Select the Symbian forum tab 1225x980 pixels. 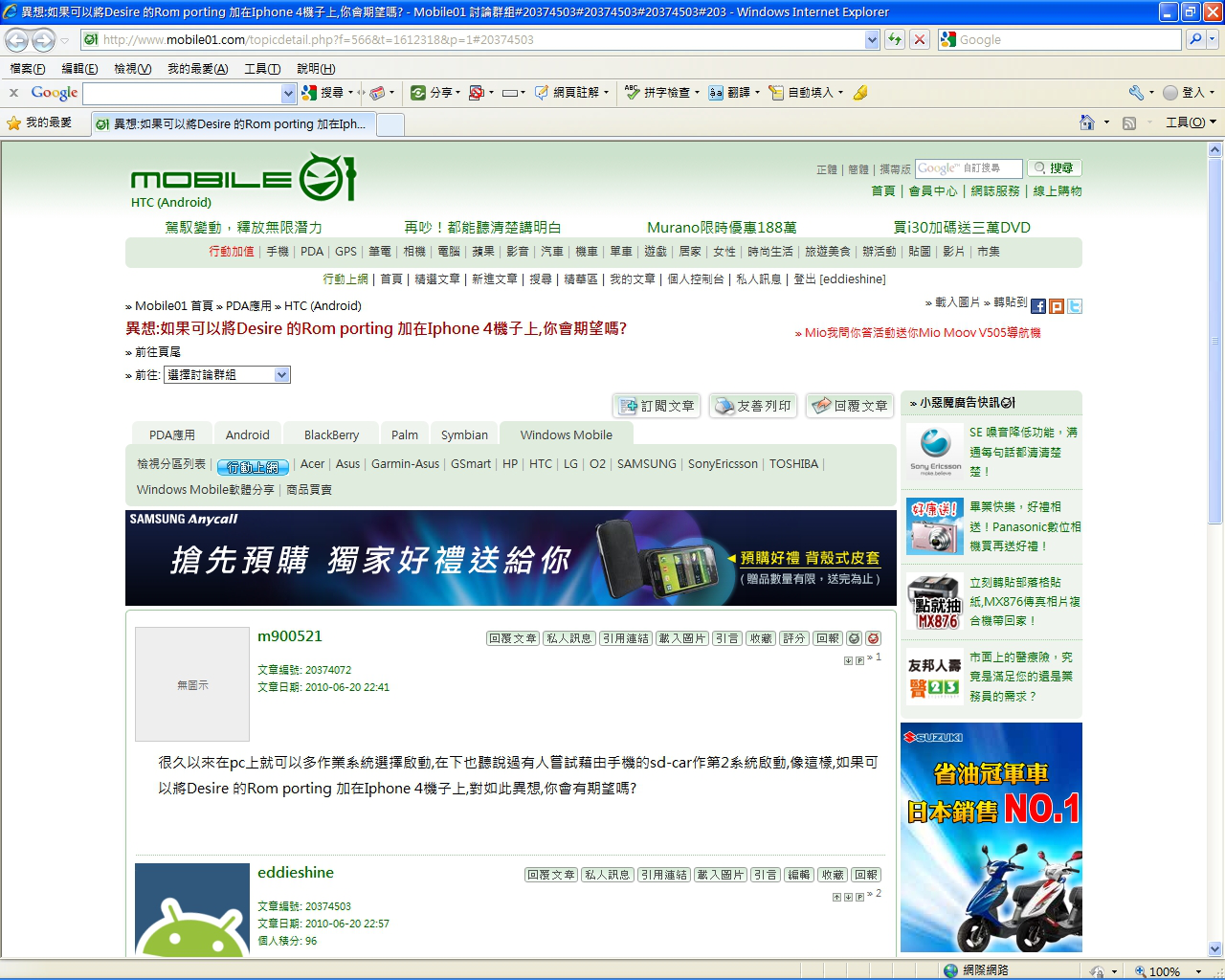(464, 434)
